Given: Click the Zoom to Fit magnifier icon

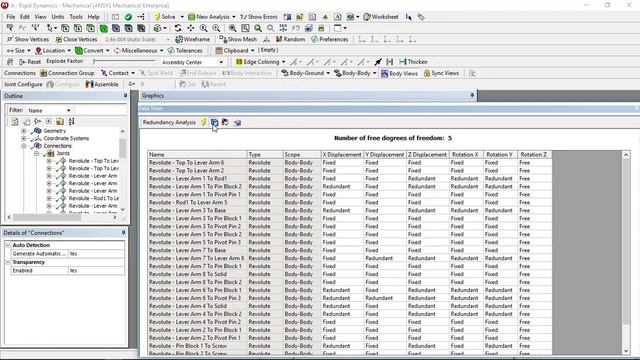Looking at the screenshot, I should click(x=258, y=28).
